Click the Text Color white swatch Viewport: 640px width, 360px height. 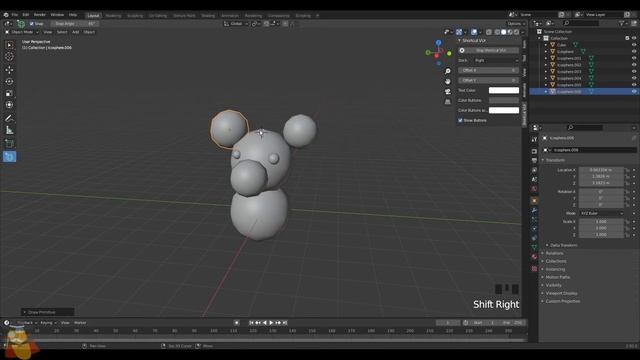pos(504,90)
